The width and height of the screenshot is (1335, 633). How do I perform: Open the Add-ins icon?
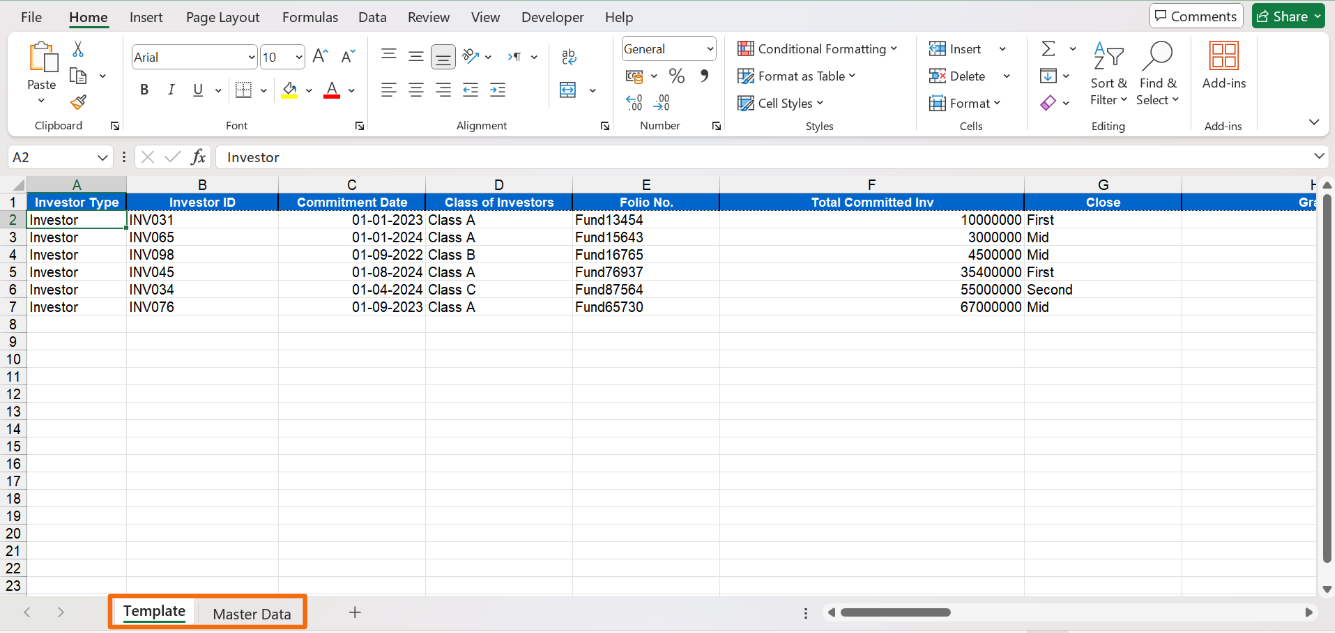(x=1223, y=66)
